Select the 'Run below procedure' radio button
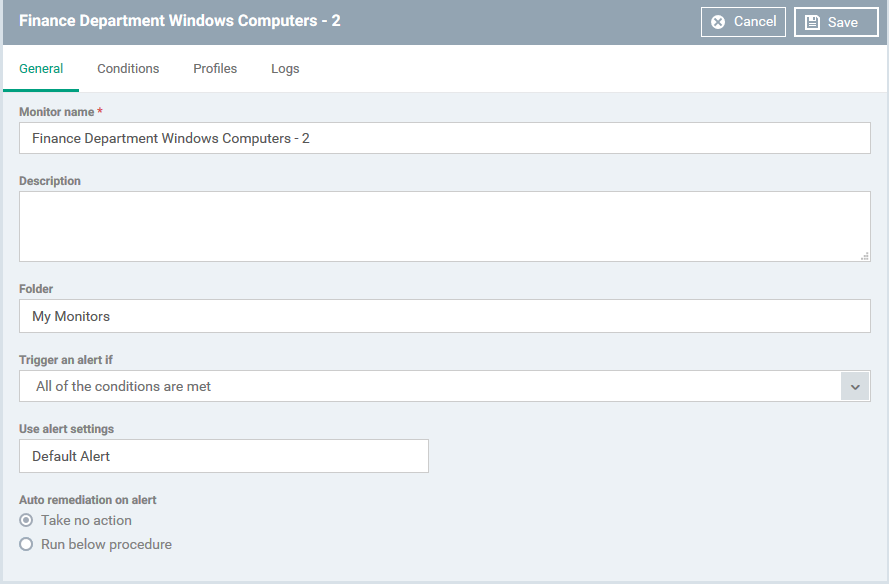Viewport: 889px width, 584px height. point(26,544)
